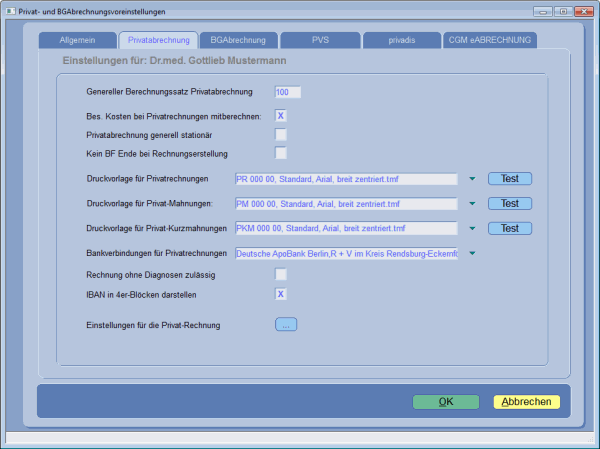Viewport: 600px width, 449px height.
Task: Toggle Bes. Kosten bei Privatrechnungen mitberechnen checkbox
Action: click(281, 116)
